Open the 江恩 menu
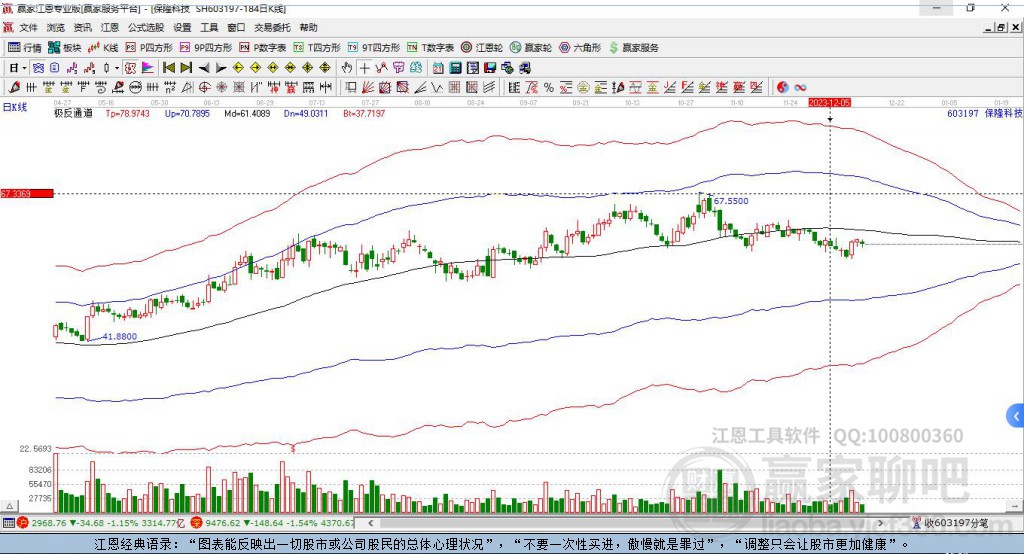This screenshot has height=554, width=1024. tap(109, 27)
